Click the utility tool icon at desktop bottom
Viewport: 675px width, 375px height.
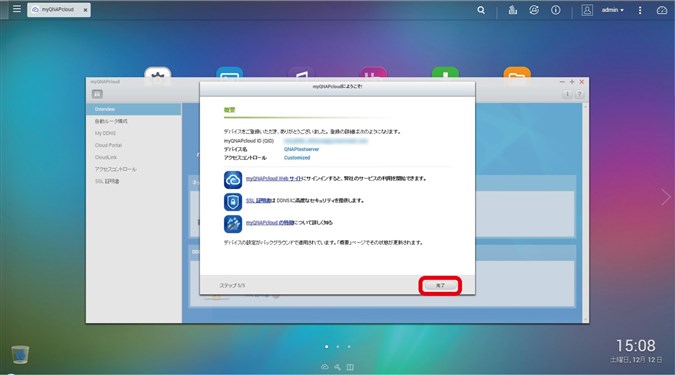(x=338, y=367)
